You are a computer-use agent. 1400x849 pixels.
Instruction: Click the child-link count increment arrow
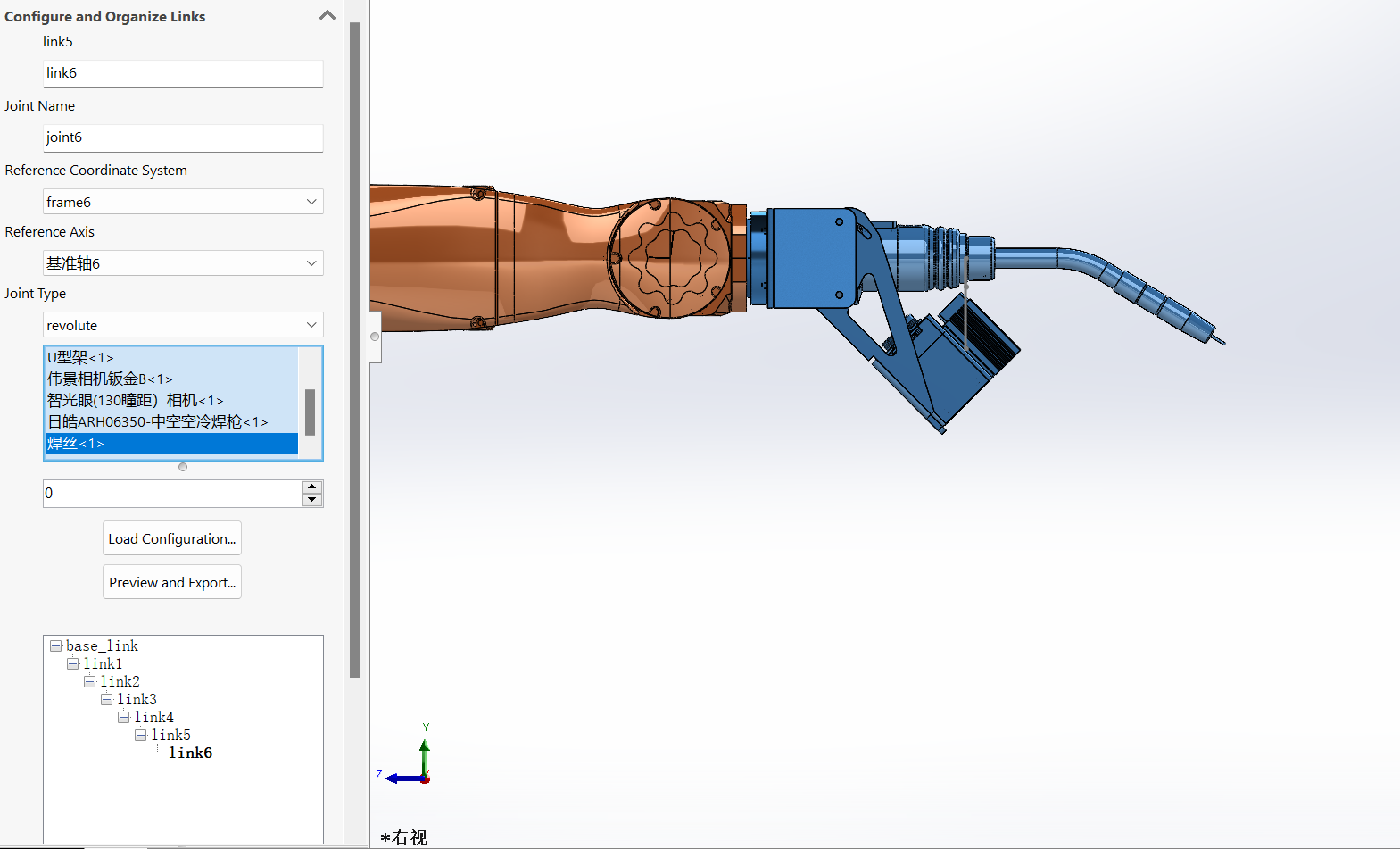pos(312,487)
